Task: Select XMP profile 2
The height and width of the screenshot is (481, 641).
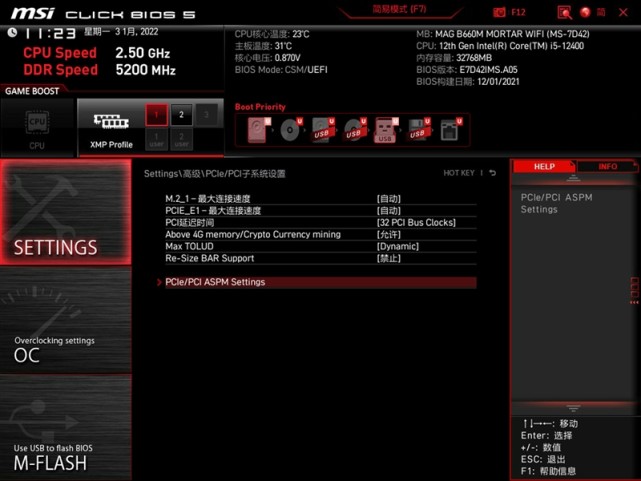Action: 181,115
